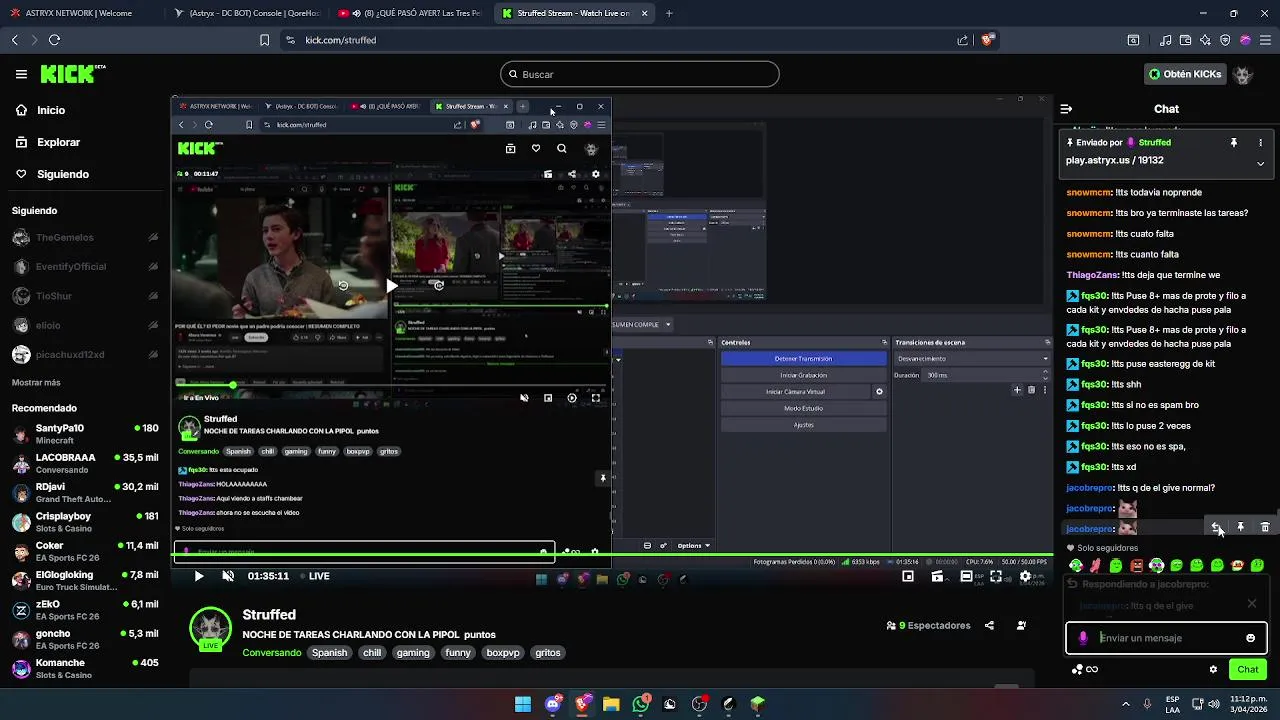
Task: Open Windows Start menu
Action: [x=523, y=704]
